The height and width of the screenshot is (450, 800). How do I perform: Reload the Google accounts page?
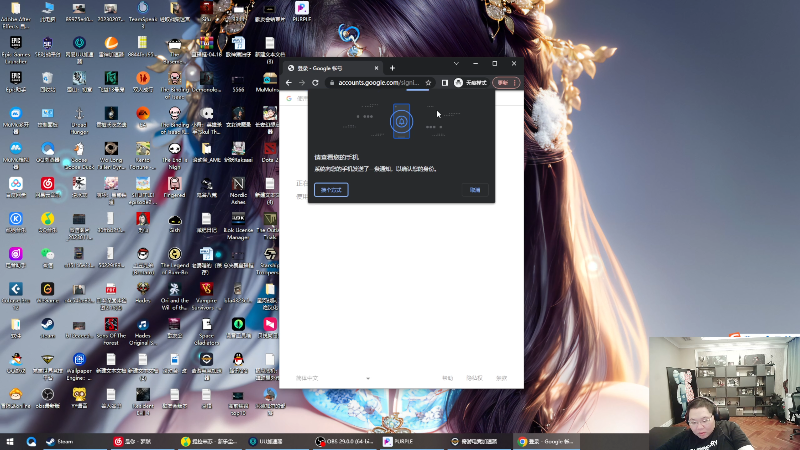[315, 83]
